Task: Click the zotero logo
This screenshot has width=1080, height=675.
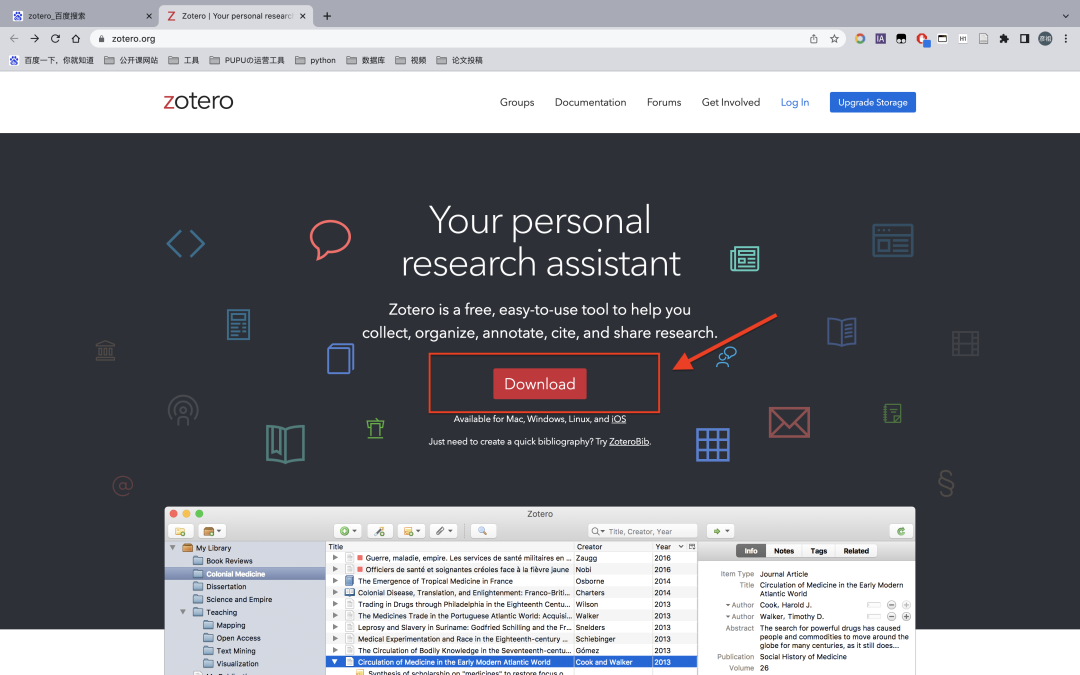Action: tap(198, 101)
